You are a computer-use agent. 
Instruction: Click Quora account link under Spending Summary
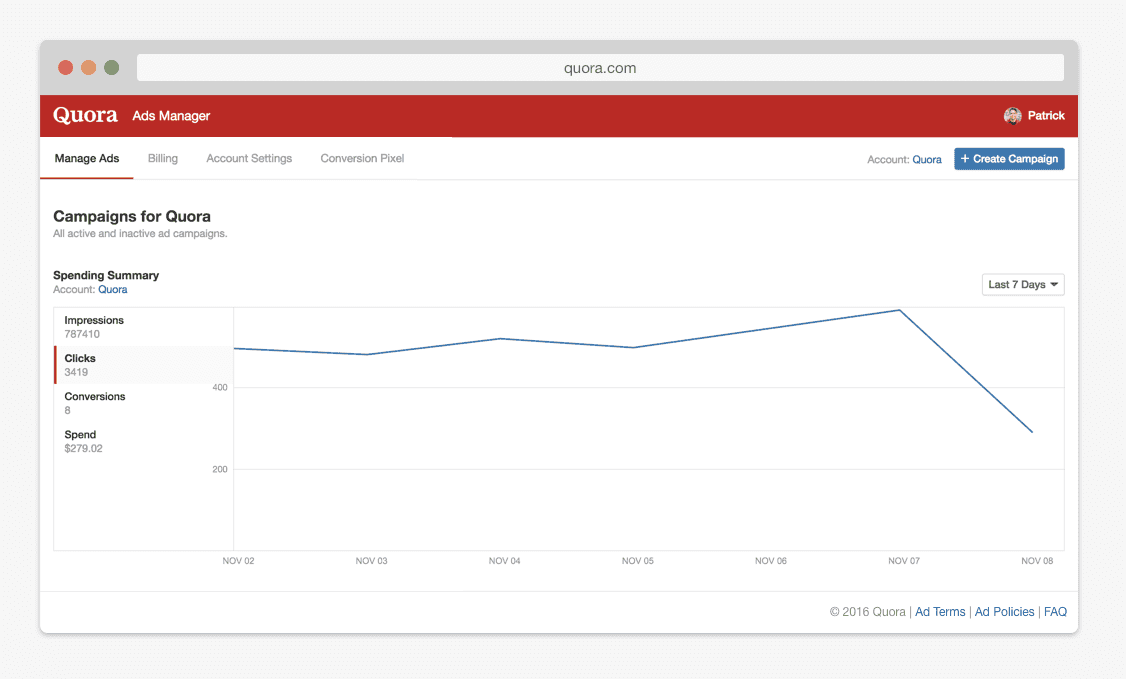pos(113,290)
